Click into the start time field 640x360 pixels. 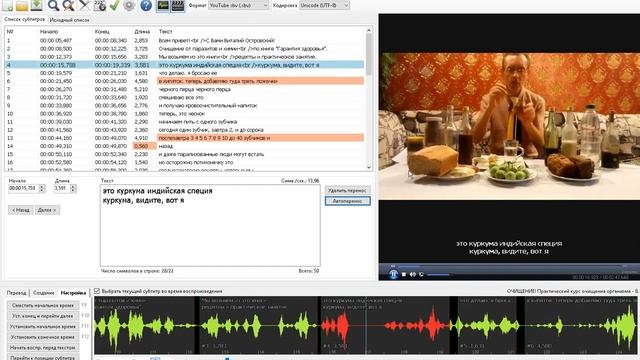click(x=23, y=188)
